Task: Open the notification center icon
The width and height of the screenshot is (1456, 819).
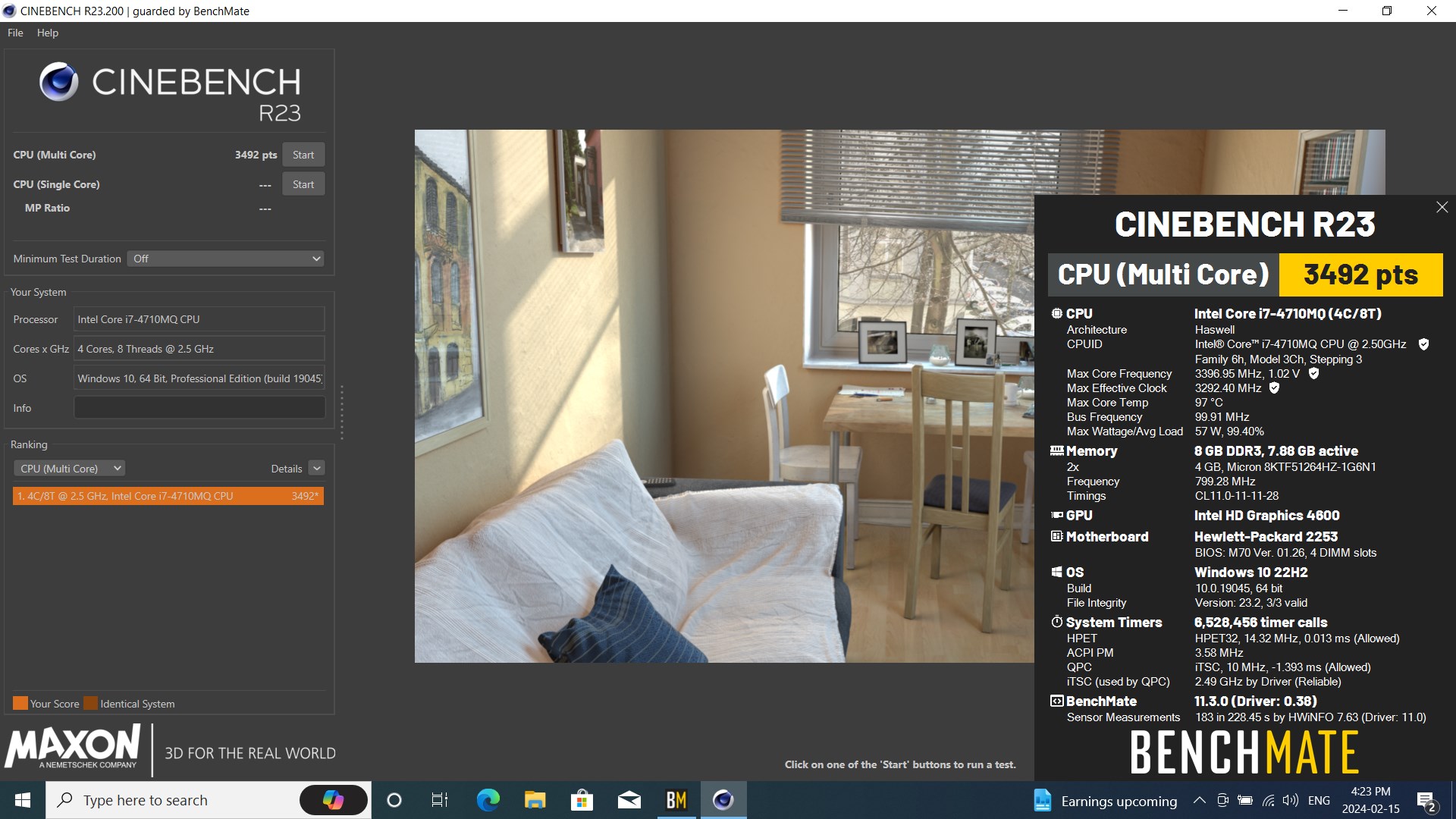Action: 1426,800
